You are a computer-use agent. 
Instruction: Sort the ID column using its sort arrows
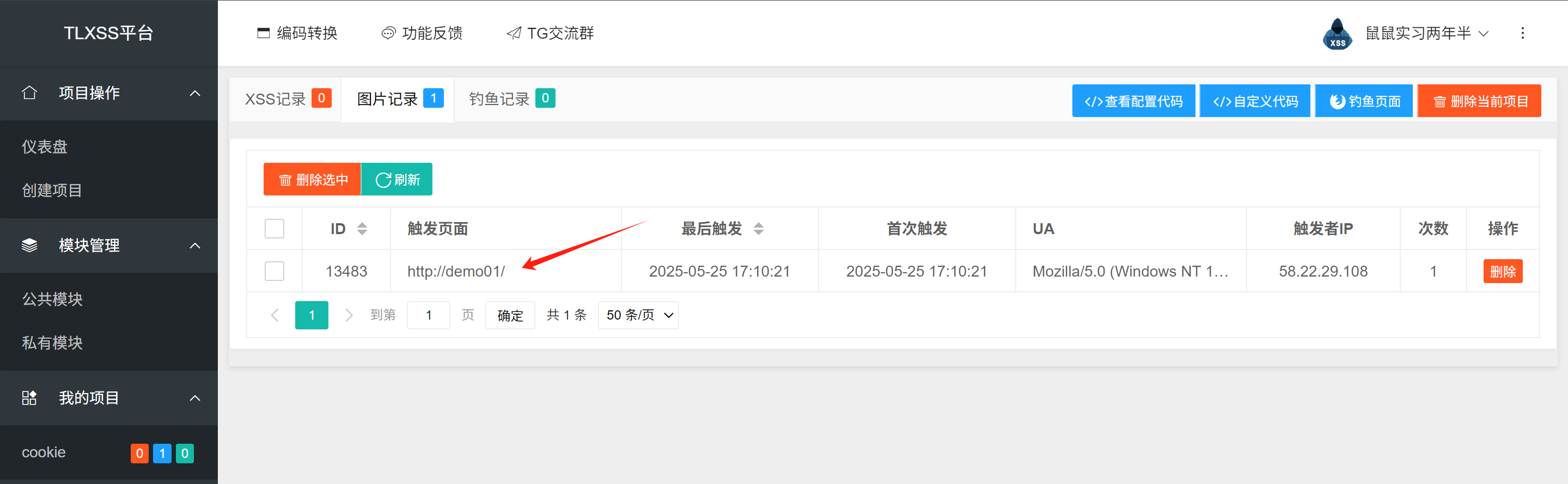coord(362,229)
